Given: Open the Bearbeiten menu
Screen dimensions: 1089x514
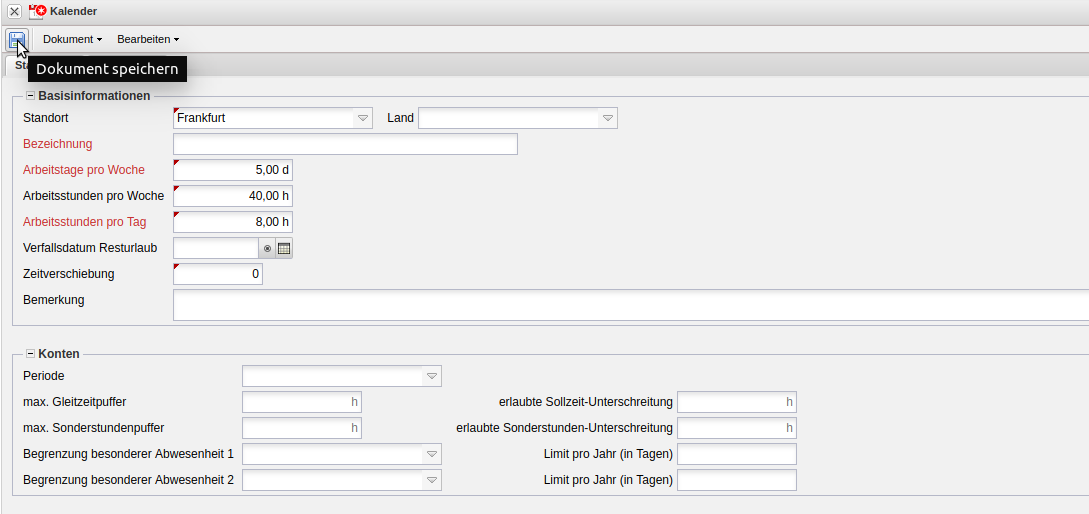Looking at the screenshot, I should (x=147, y=39).
